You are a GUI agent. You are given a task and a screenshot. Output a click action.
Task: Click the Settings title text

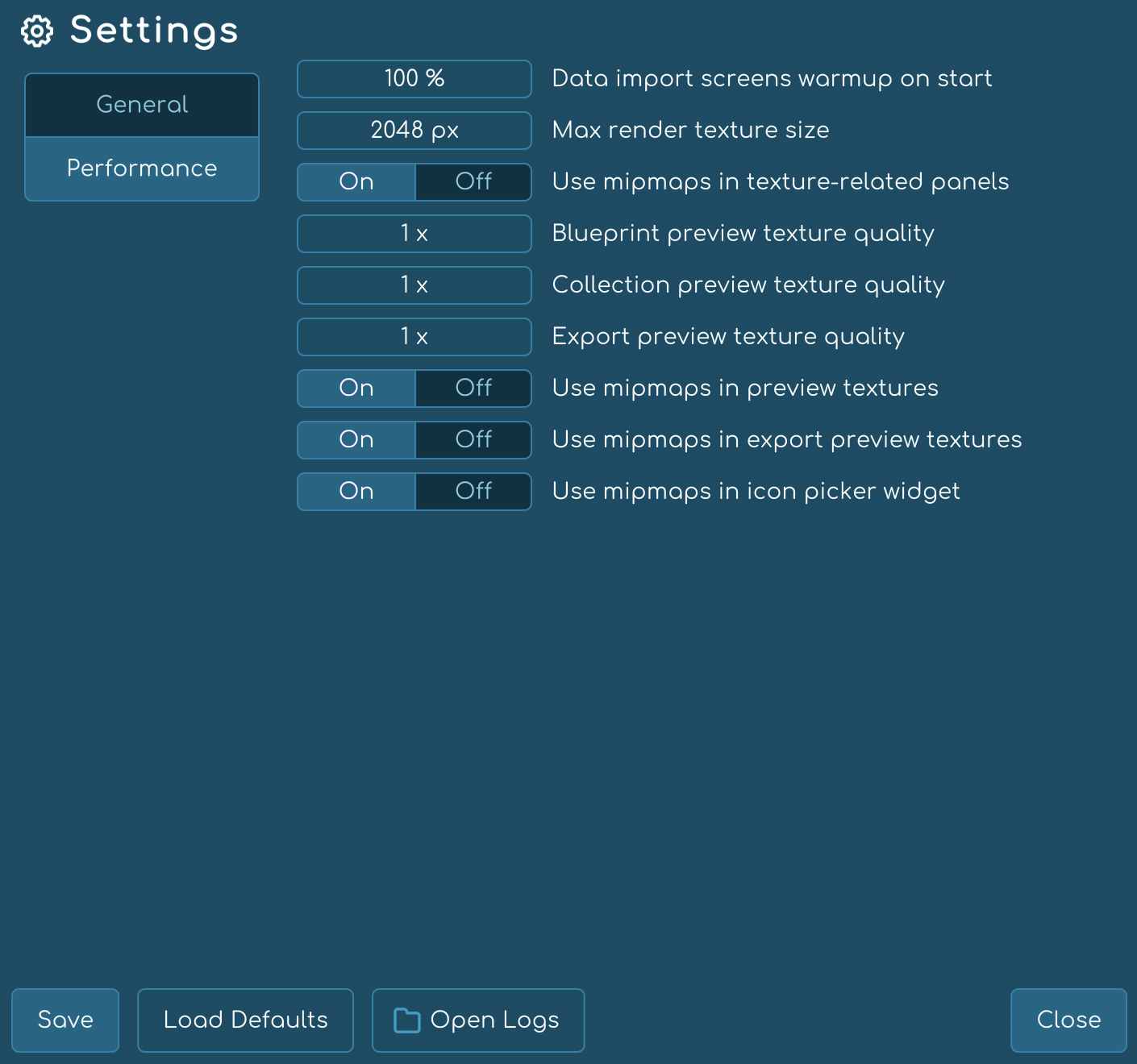(154, 31)
